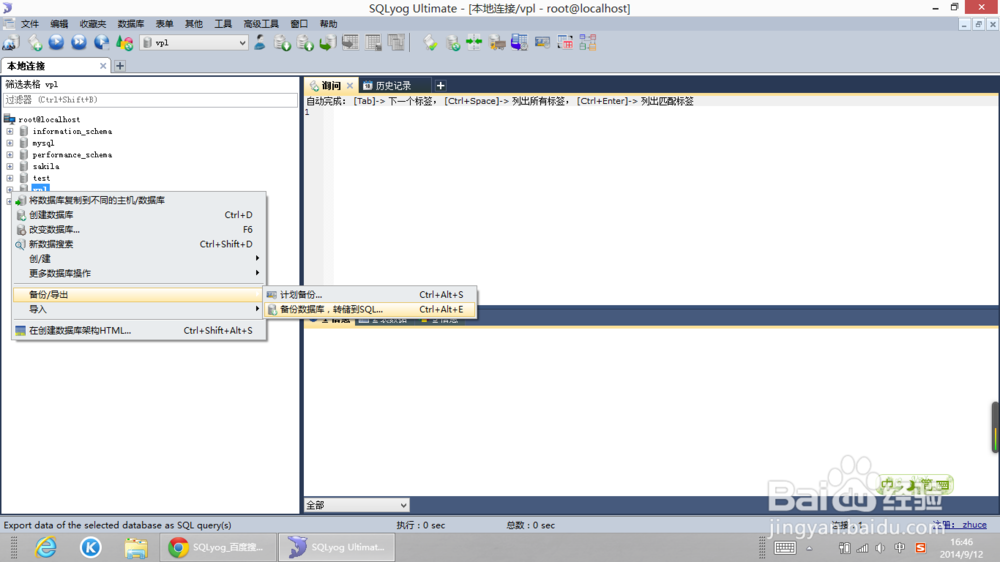Screen dimensions: 1000x562
Task: Choose 在创建数据库架构HTML... menu item
Action: pyautogui.click(x=138, y=330)
